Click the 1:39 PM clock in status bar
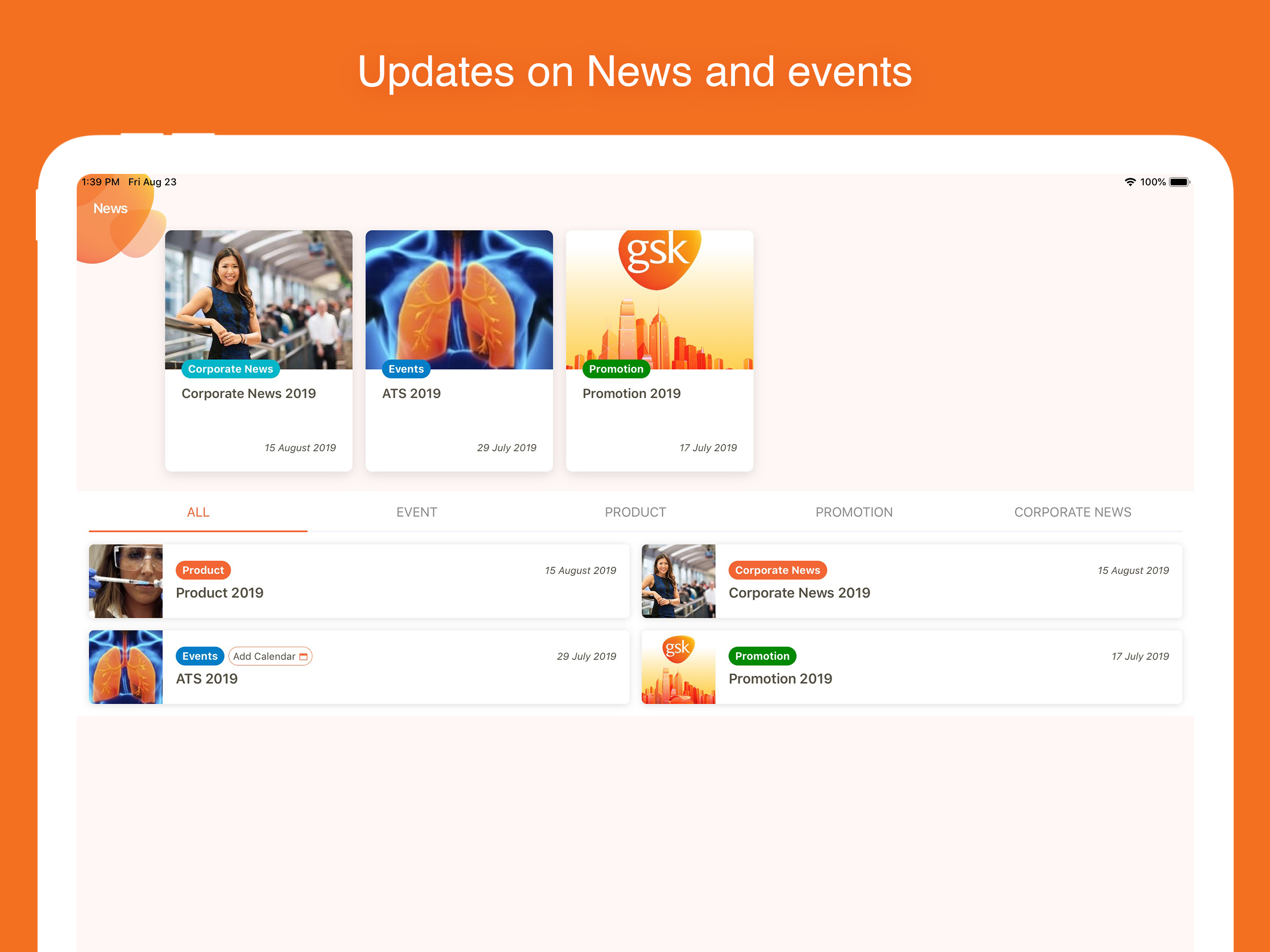 pyautogui.click(x=100, y=182)
